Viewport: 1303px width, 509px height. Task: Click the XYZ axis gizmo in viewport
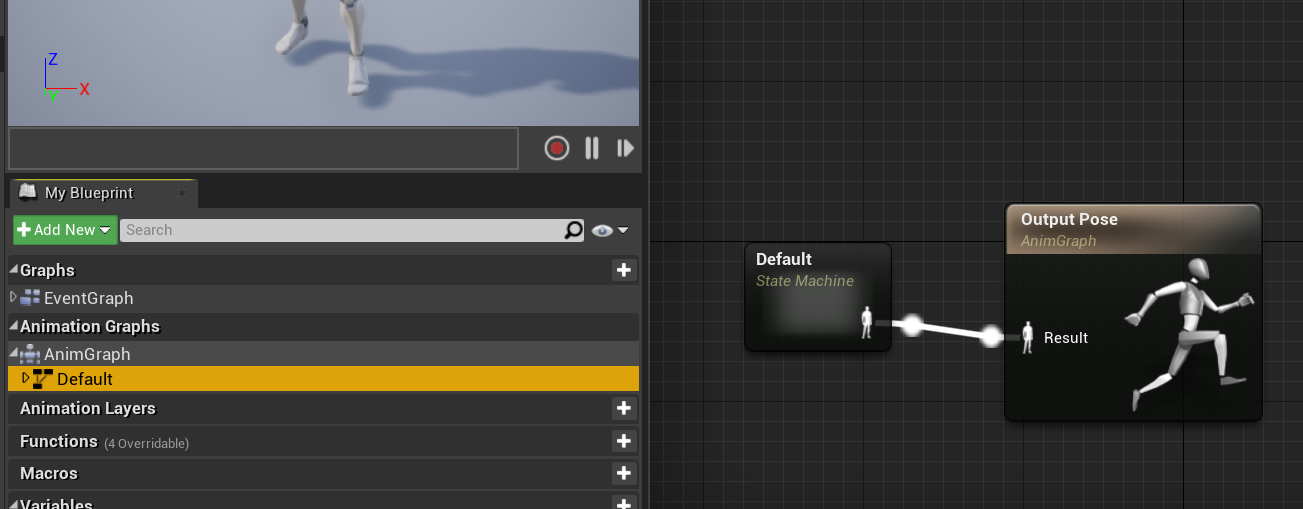click(66, 79)
